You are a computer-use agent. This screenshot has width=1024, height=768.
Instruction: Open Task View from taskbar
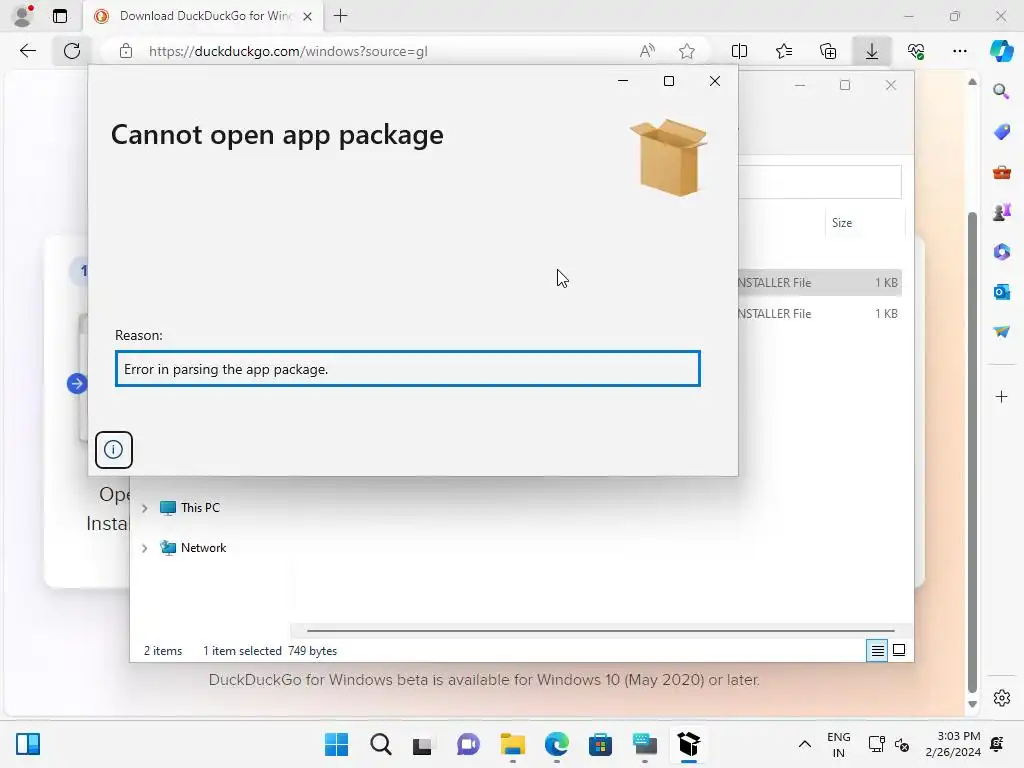[x=423, y=744]
